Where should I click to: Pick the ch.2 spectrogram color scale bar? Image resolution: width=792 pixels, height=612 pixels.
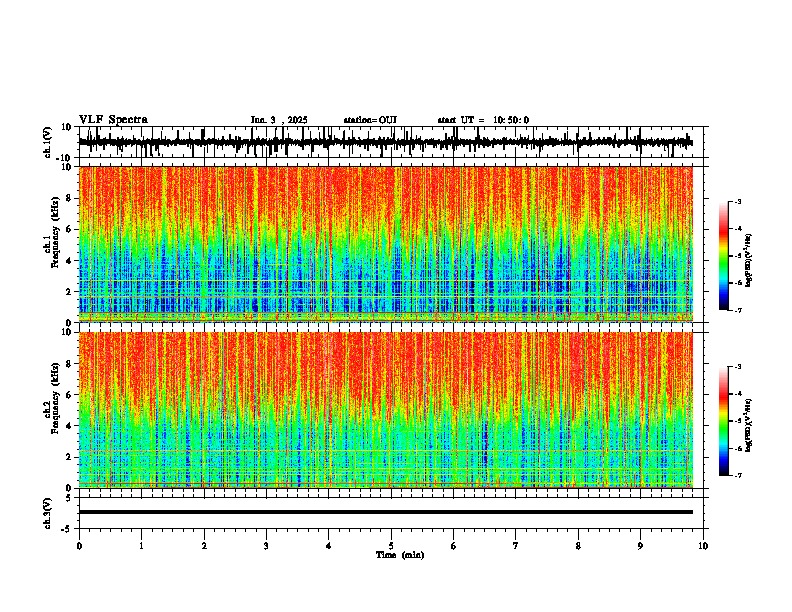(x=723, y=421)
